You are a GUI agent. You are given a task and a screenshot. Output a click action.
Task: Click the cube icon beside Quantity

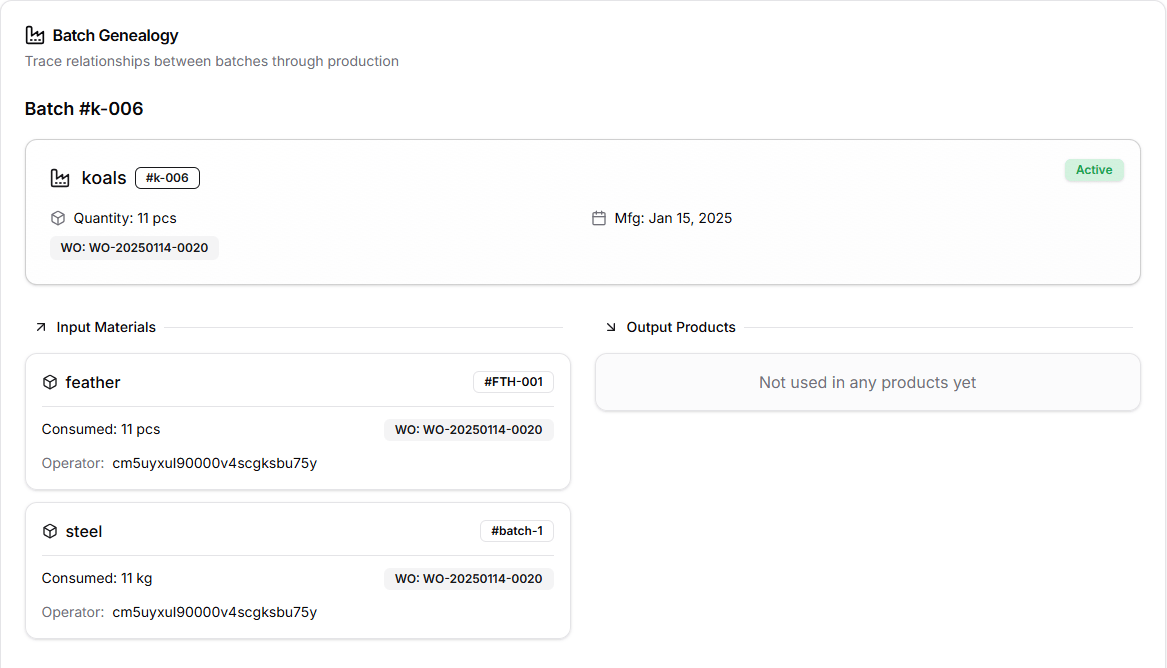[x=58, y=218]
